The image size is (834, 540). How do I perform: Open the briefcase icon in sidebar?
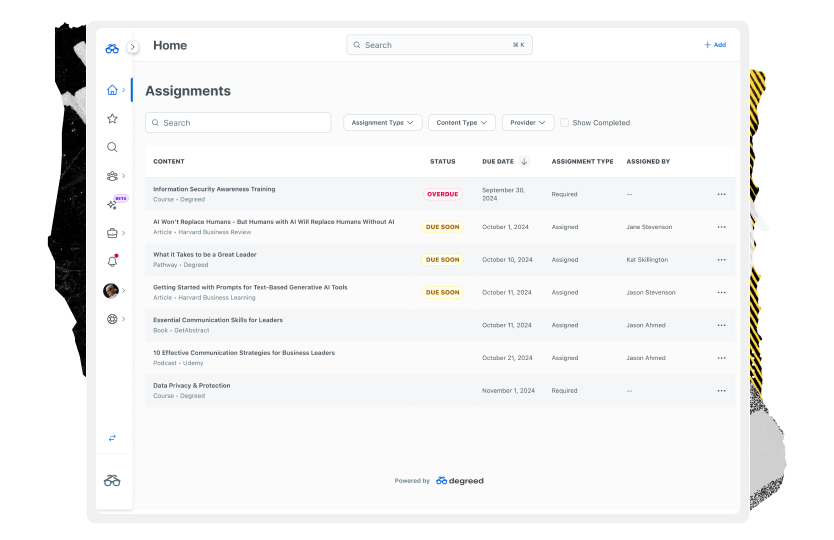tap(112, 233)
